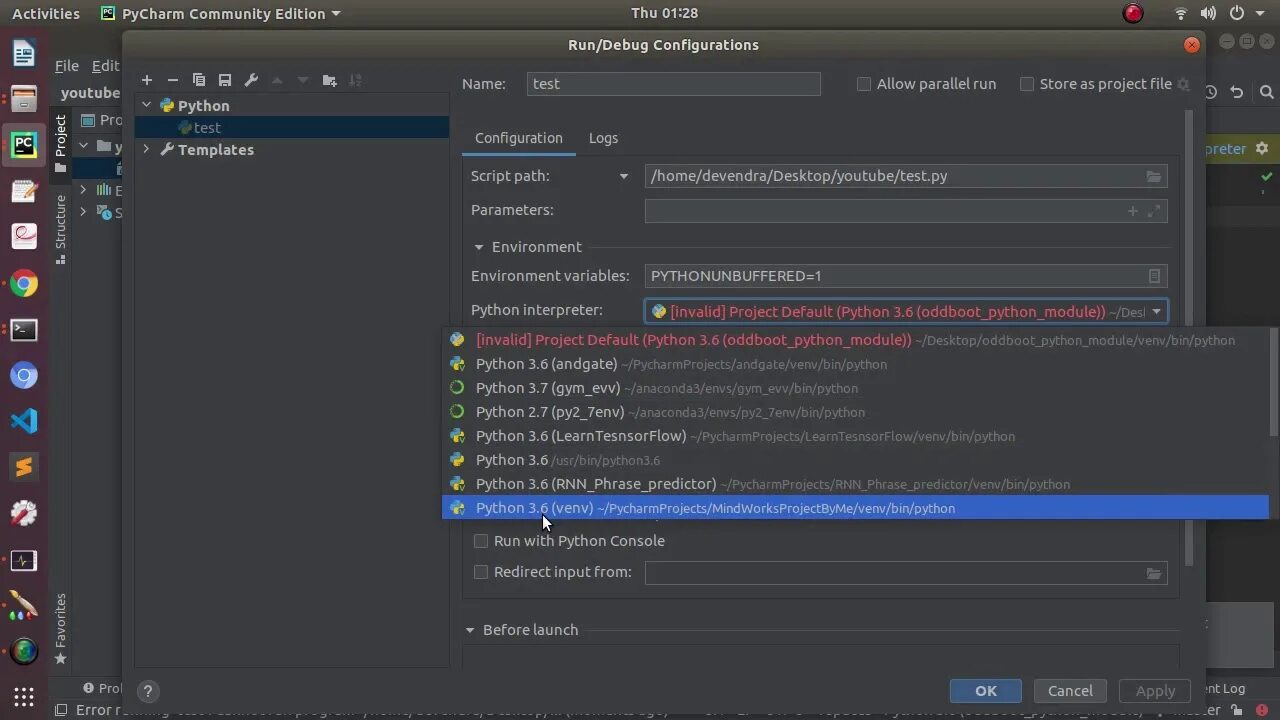This screenshot has width=1280, height=720.
Task: Click the Apply button
Action: [1155, 691]
